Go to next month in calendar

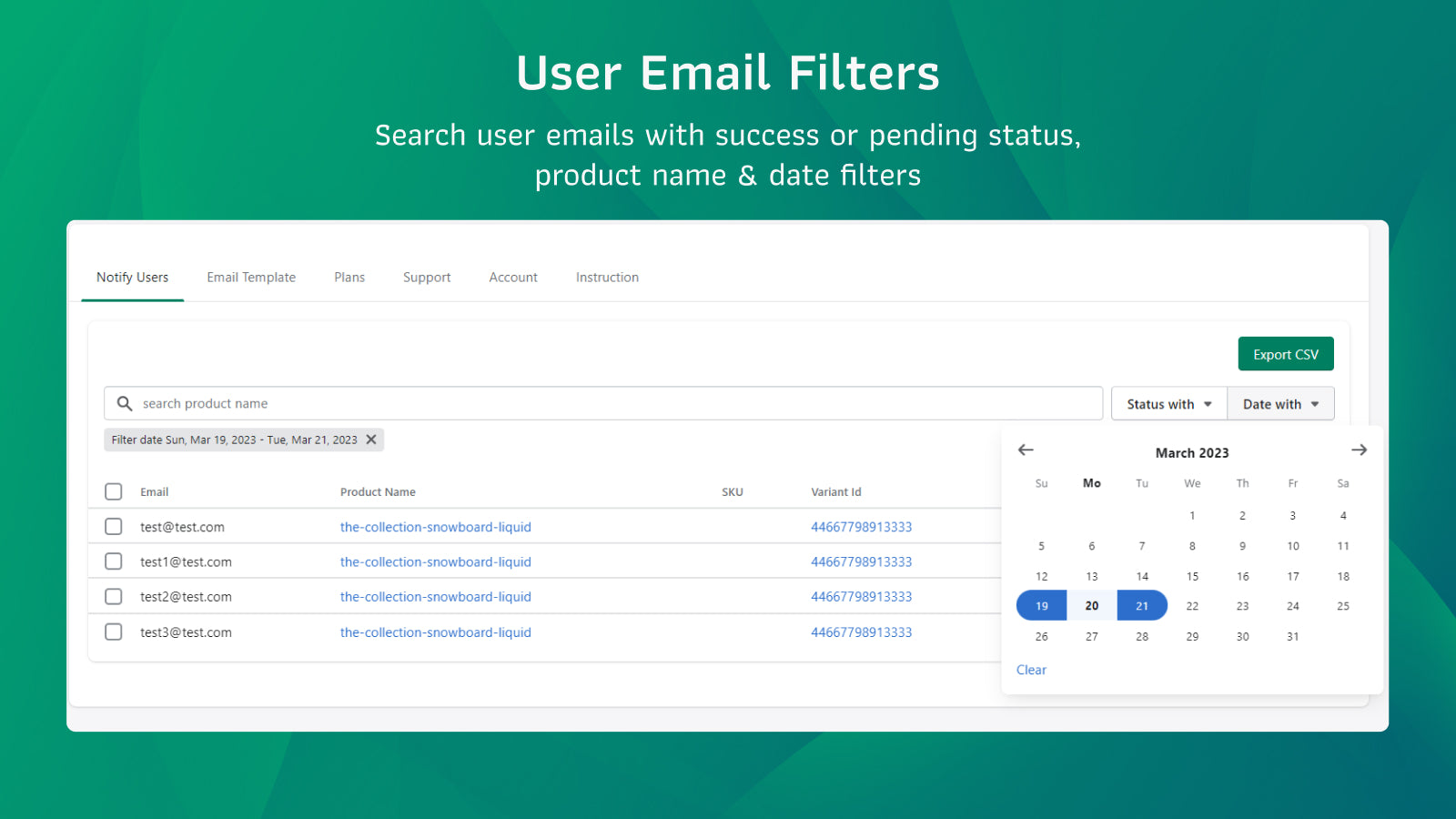[x=1359, y=450]
